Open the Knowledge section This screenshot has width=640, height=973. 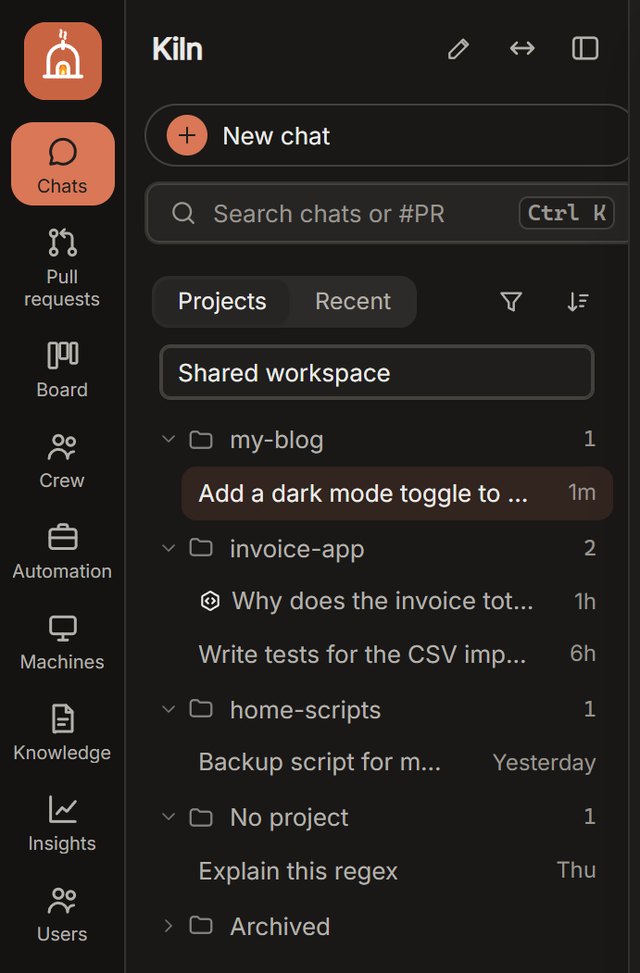[62, 732]
